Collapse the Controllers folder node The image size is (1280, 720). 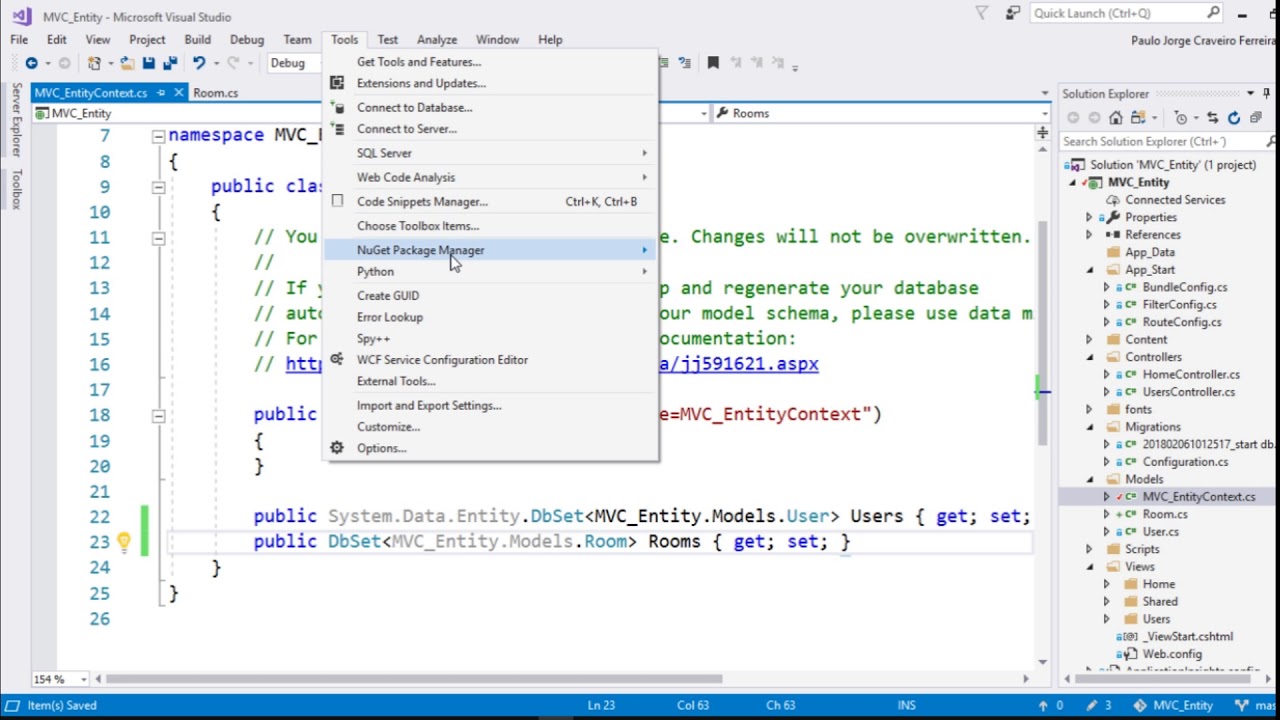click(1090, 357)
